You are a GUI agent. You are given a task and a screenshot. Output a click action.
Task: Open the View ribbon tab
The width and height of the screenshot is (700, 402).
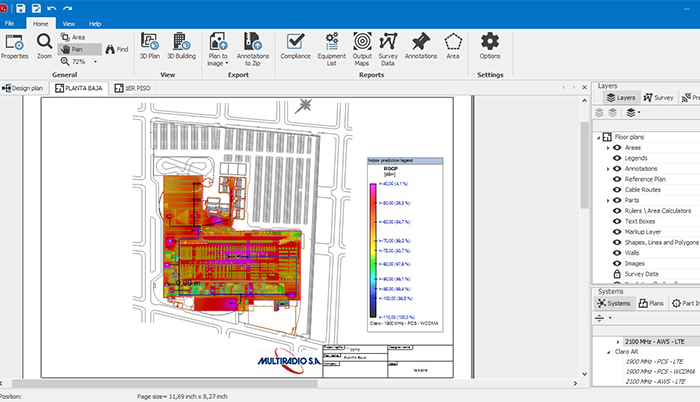pyautogui.click(x=68, y=22)
